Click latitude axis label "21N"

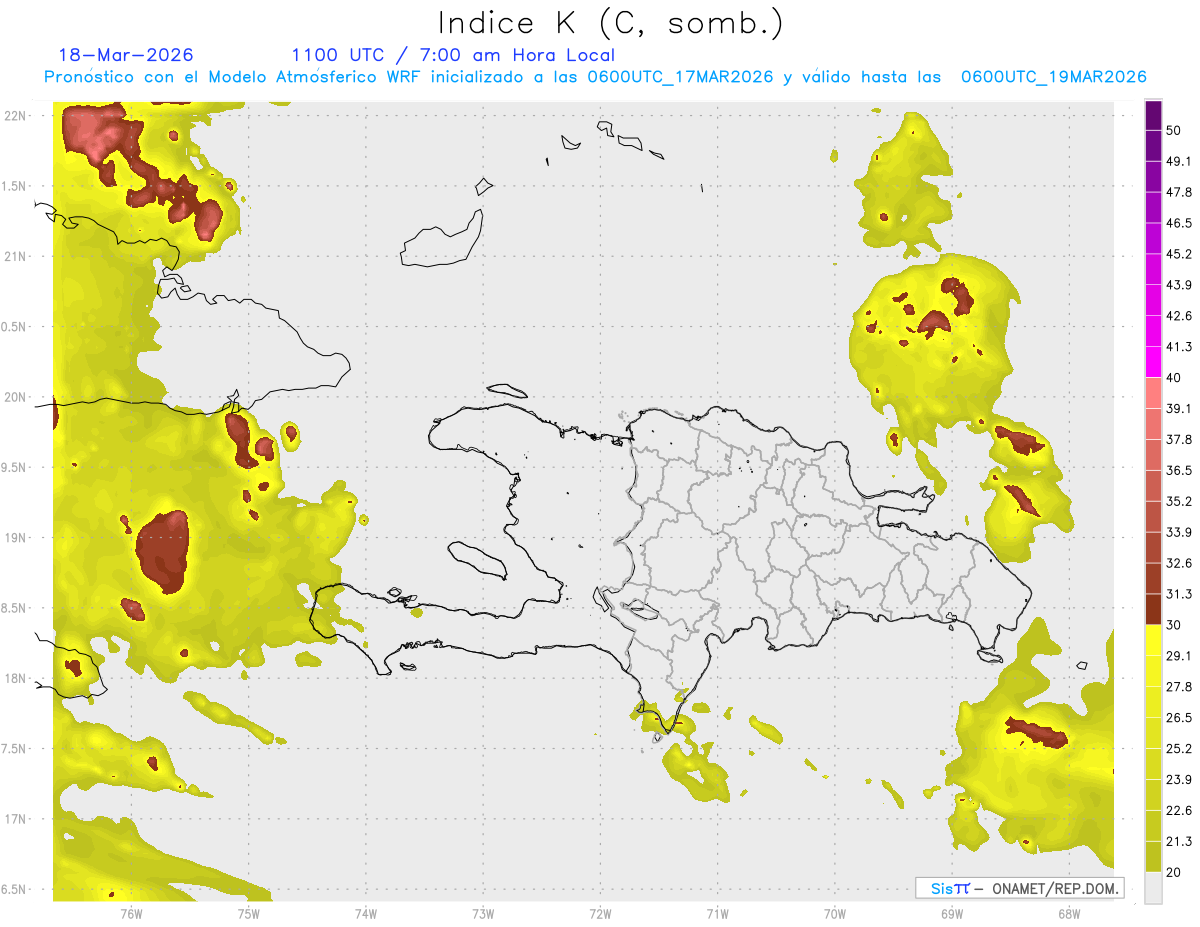tap(15, 256)
